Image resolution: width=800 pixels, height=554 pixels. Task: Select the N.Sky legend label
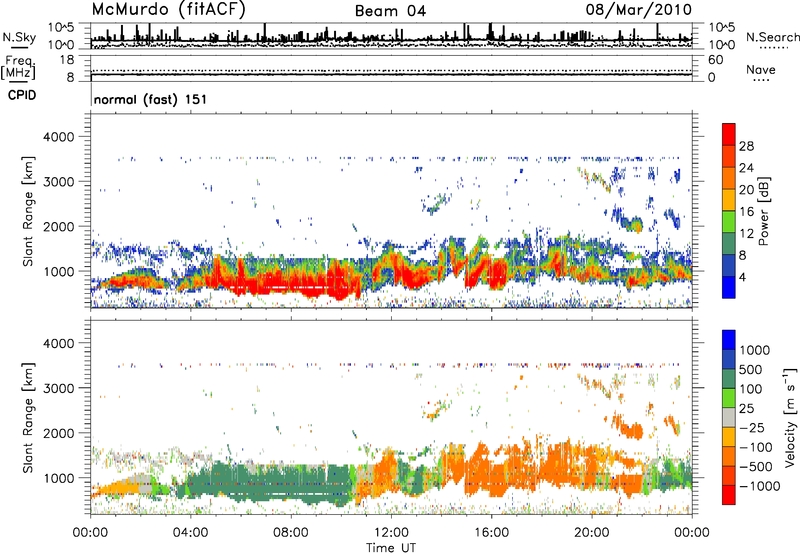19,37
